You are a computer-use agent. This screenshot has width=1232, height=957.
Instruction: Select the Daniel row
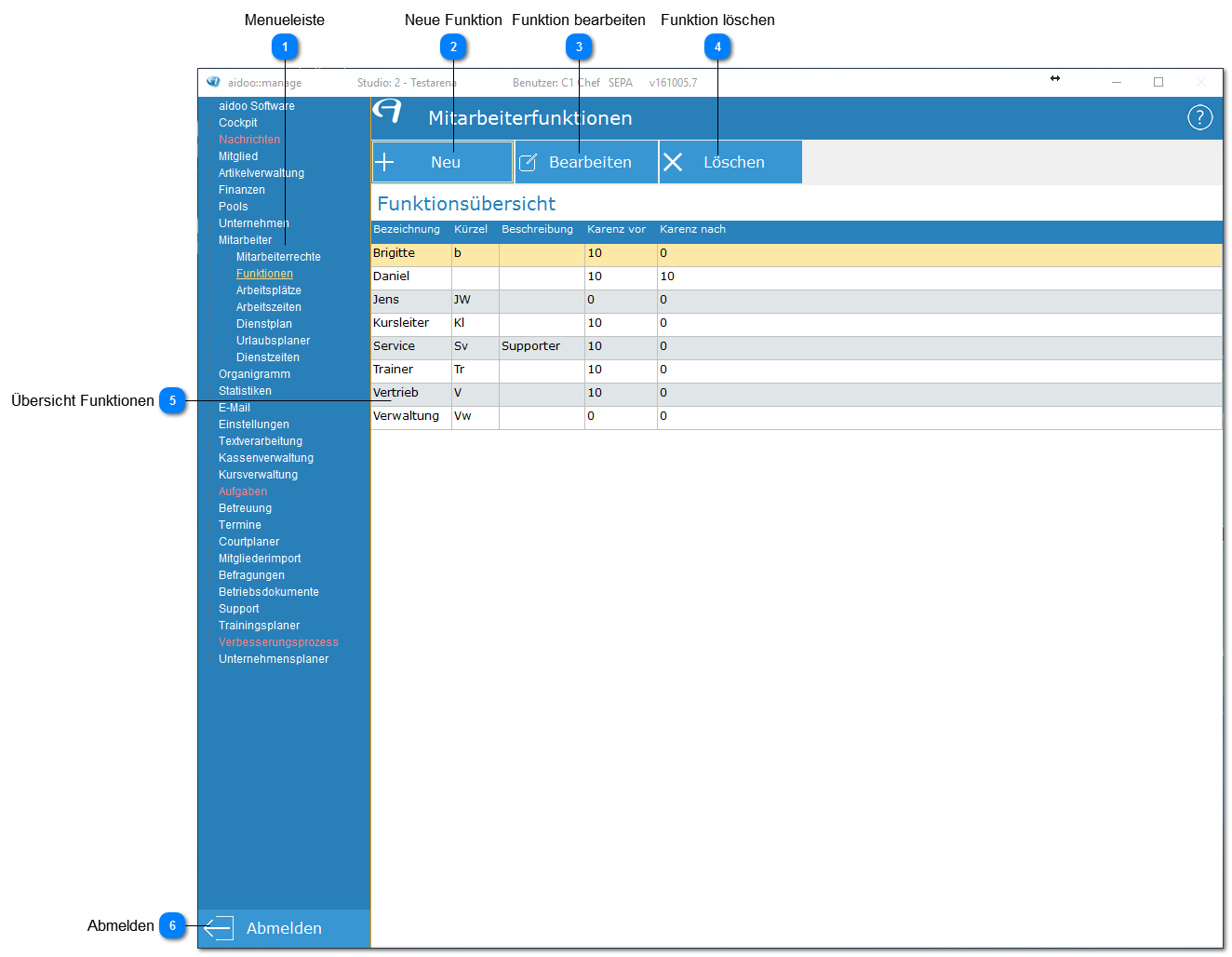(x=797, y=276)
